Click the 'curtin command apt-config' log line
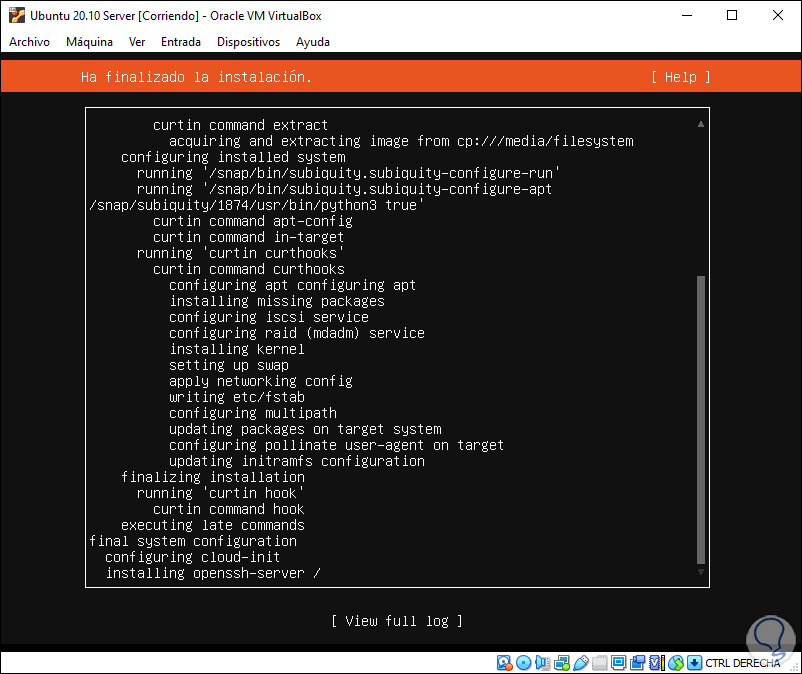Image resolution: width=802 pixels, height=674 pixels. (x=253, y=221)
